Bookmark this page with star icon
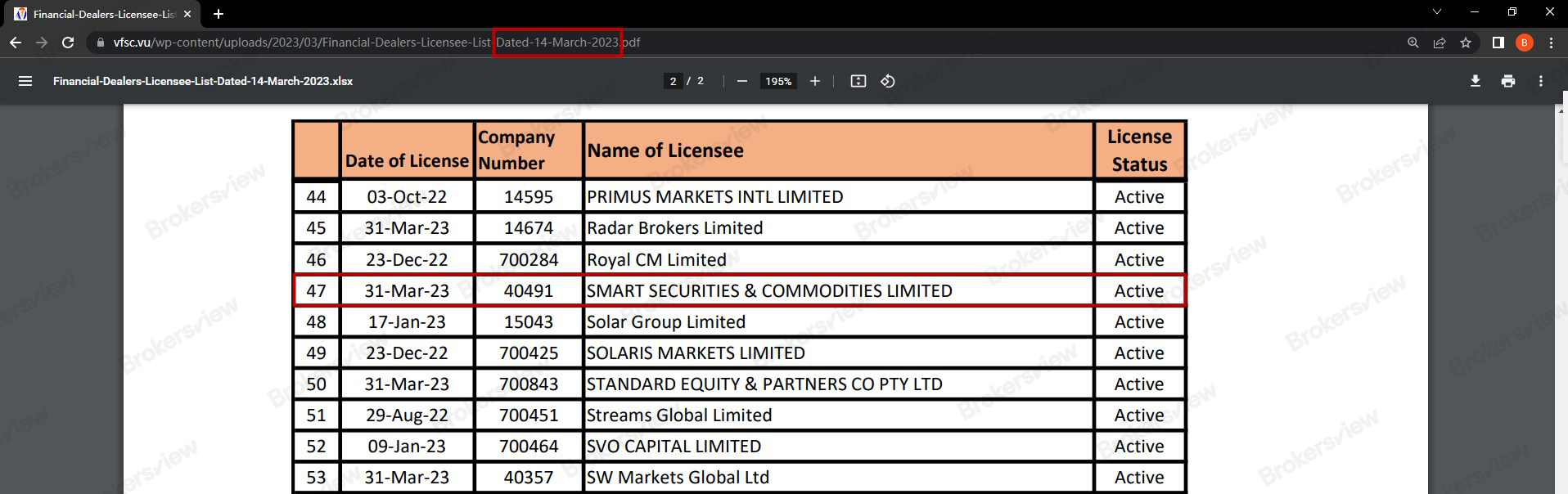Image resolution: width=1568 pixels, height=494 pixels. pyautogui.click(x=1465, y=43)
